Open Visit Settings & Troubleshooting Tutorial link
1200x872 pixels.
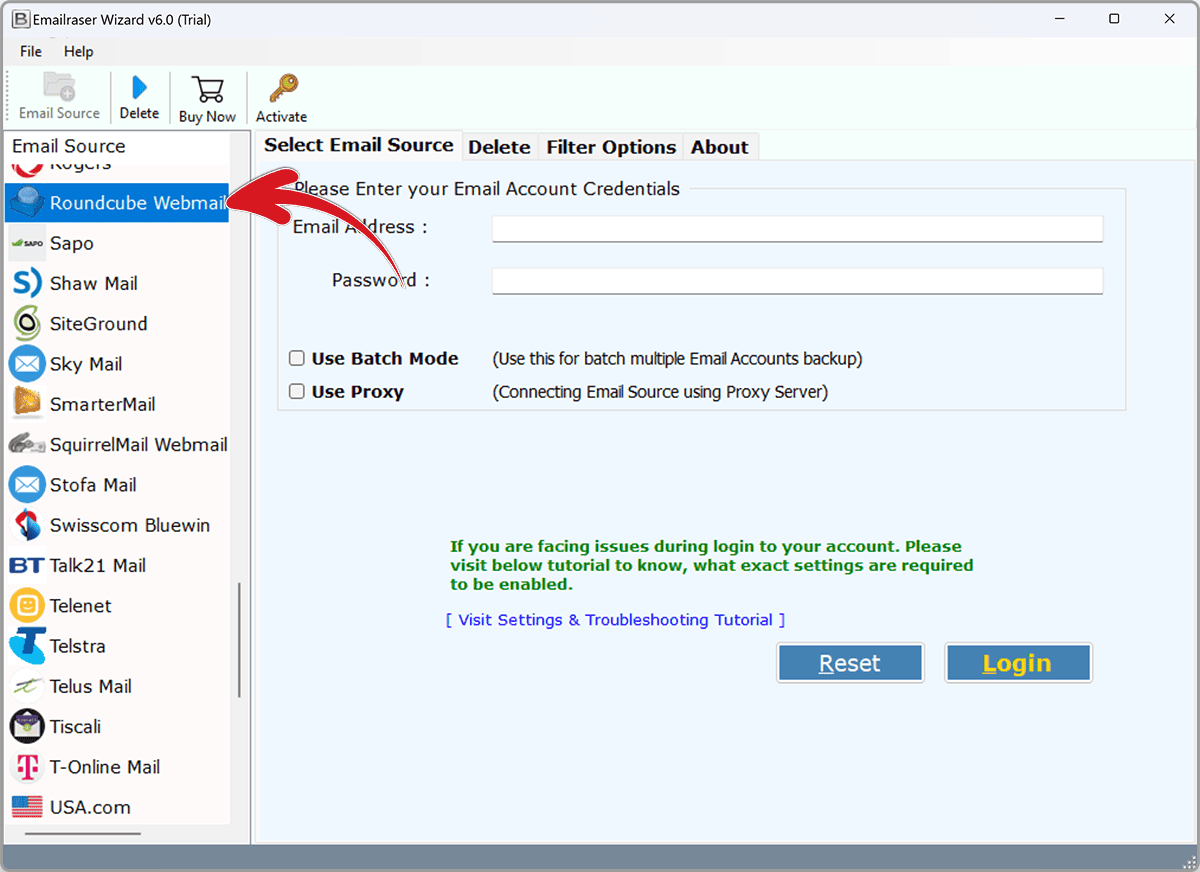[615, 620]
